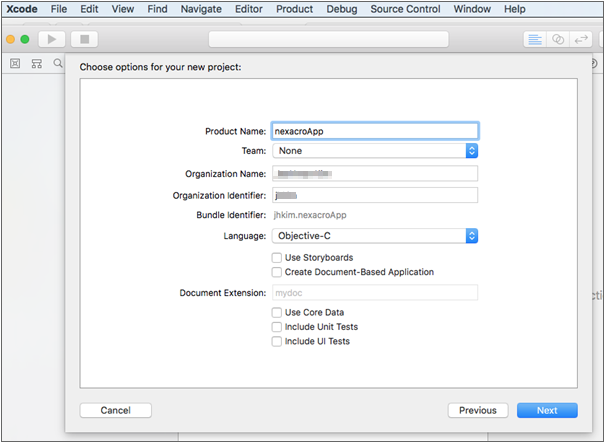The image size is (604, 442).
Task: Tick the Include Unit Tests checkbox
Action: [x=277, y=327]
